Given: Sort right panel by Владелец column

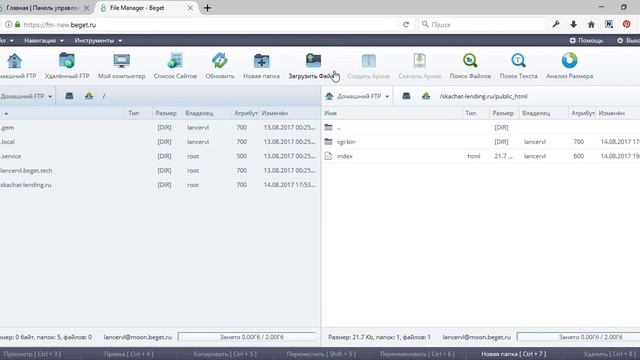Looking at the screenshot, I should (536, 113).
